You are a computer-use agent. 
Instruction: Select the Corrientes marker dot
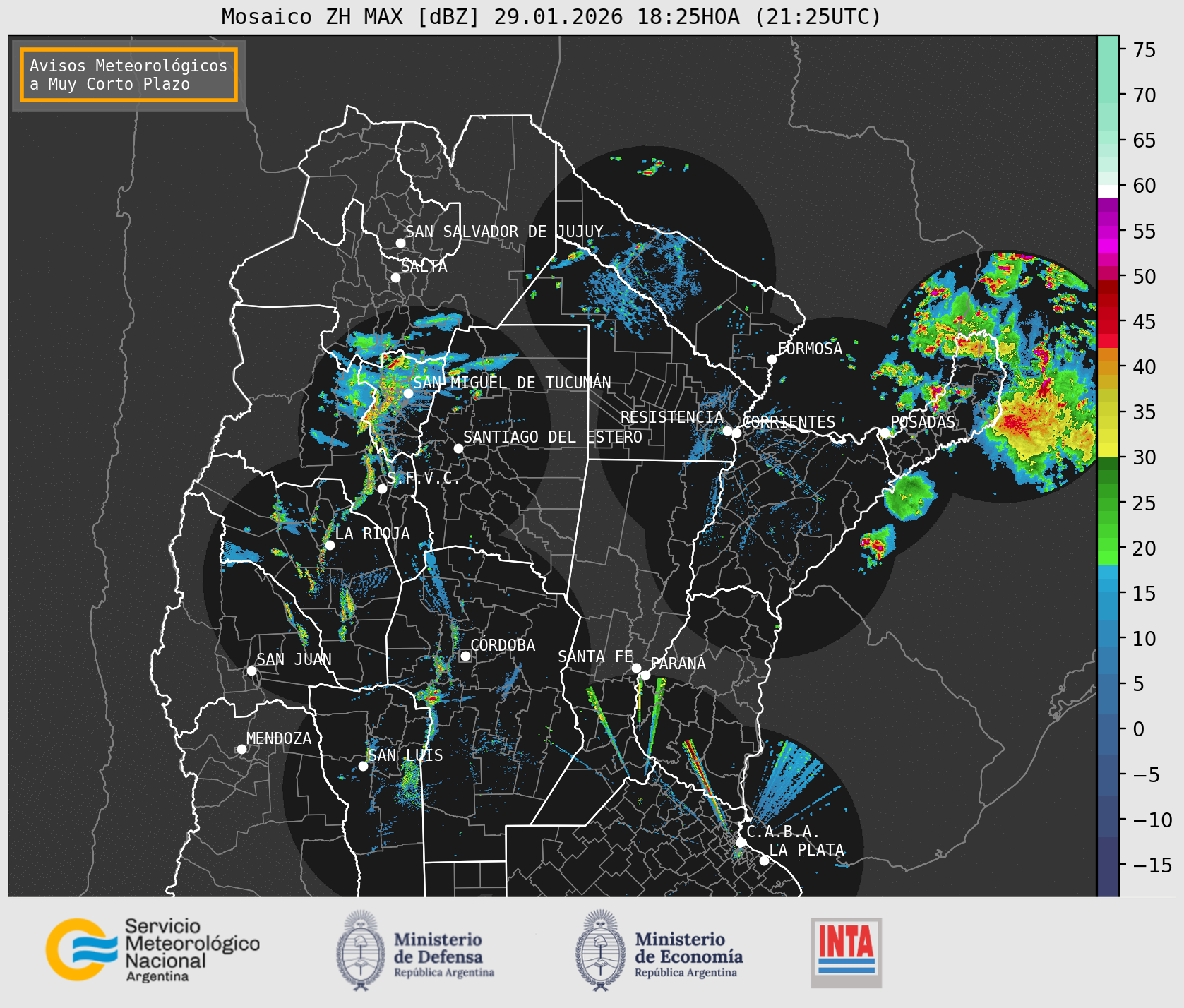736,433
